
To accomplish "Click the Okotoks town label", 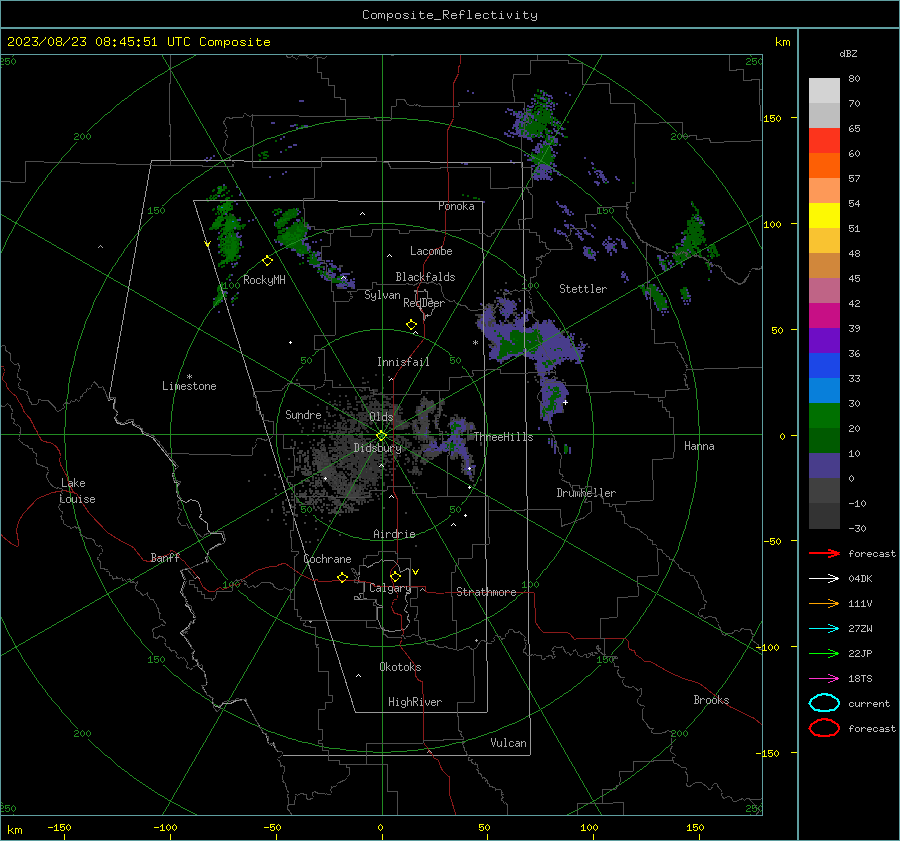I will tap(400, 667).
